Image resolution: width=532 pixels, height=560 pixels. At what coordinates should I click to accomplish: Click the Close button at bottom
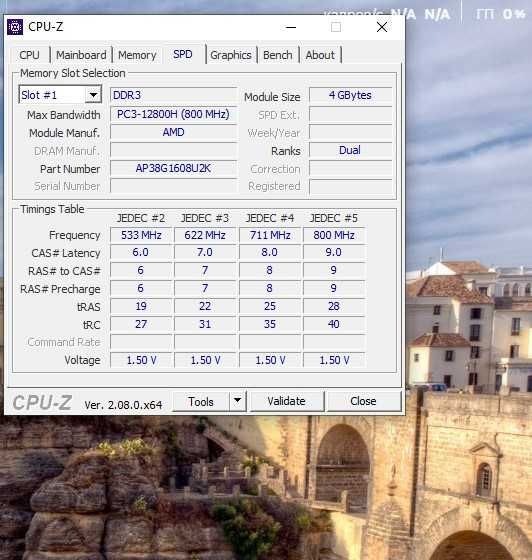(x=363, y=401)
